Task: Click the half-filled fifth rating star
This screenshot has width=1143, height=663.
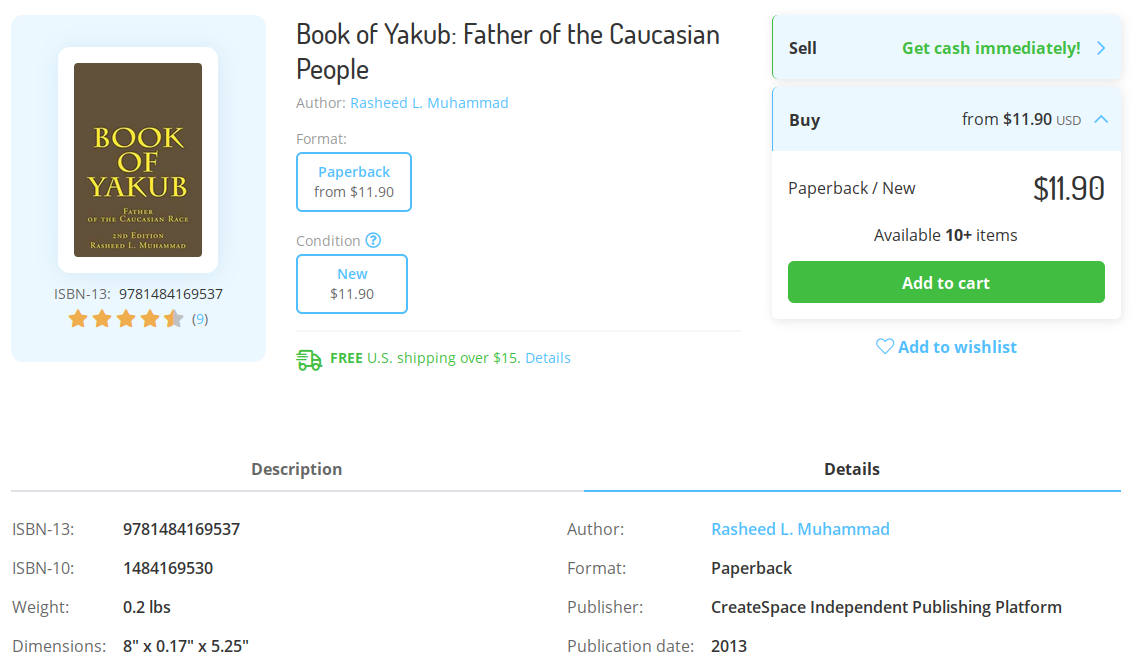Action: pos(174,319)
